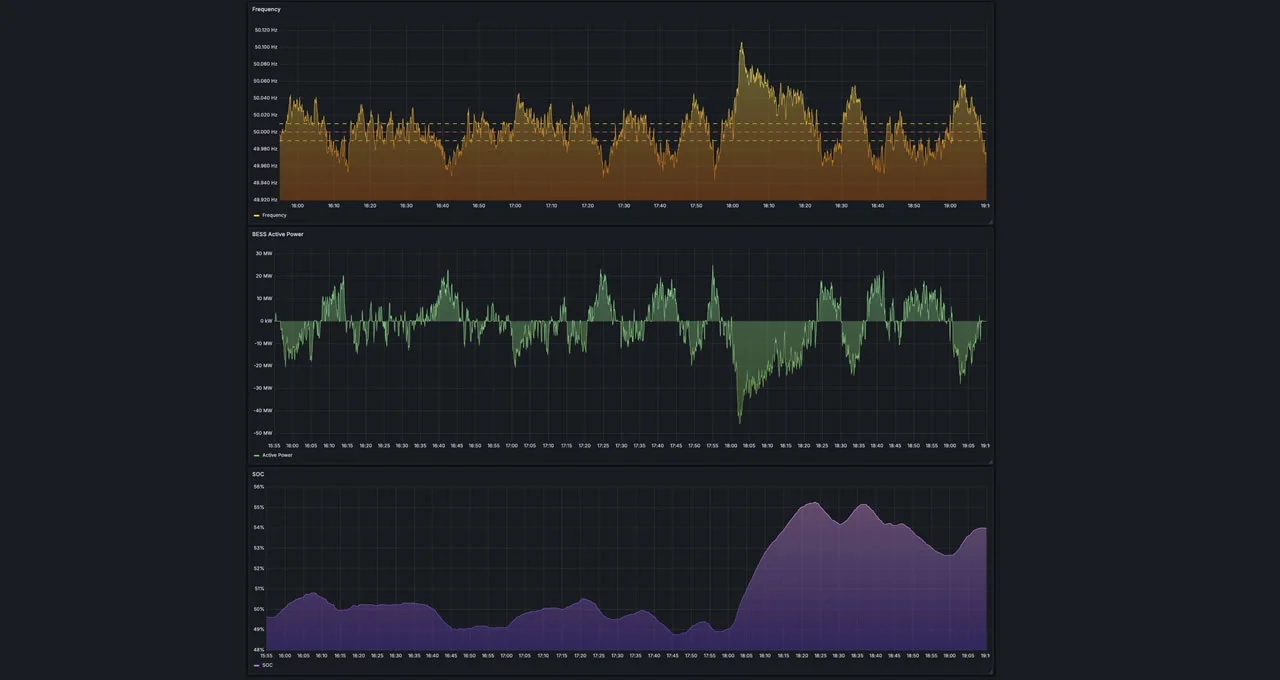This screenshot has width=1280, height=680.
Task: Click the BESS Active Power panel resize handle
Action: tap(991, 461)
